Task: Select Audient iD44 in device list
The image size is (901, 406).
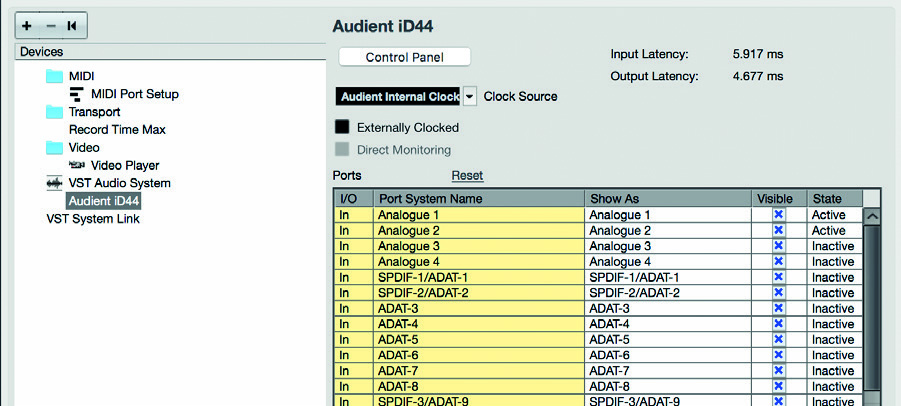Action: (x=103, y=201)
